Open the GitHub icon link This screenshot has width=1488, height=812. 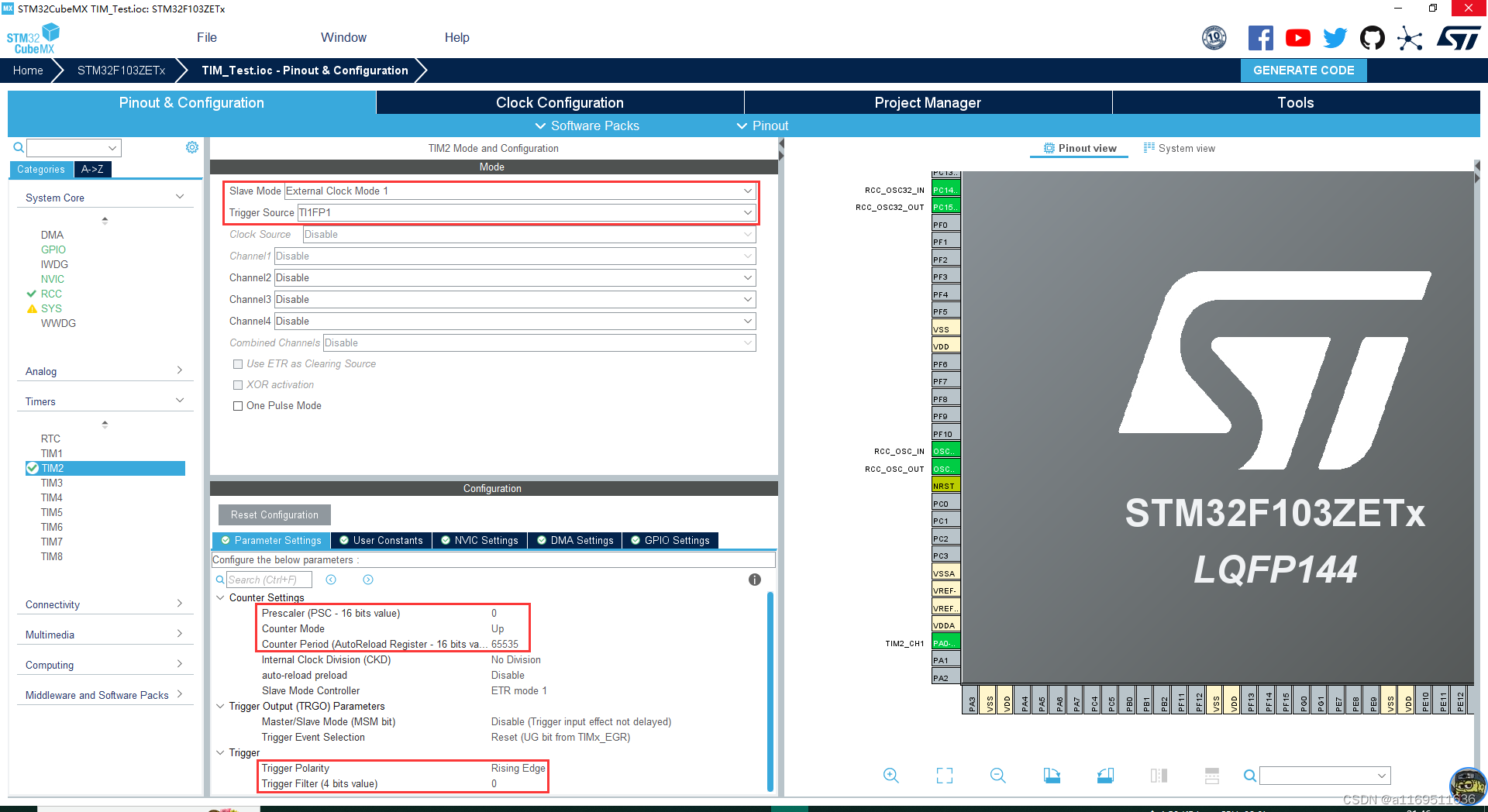[1373, 38]
